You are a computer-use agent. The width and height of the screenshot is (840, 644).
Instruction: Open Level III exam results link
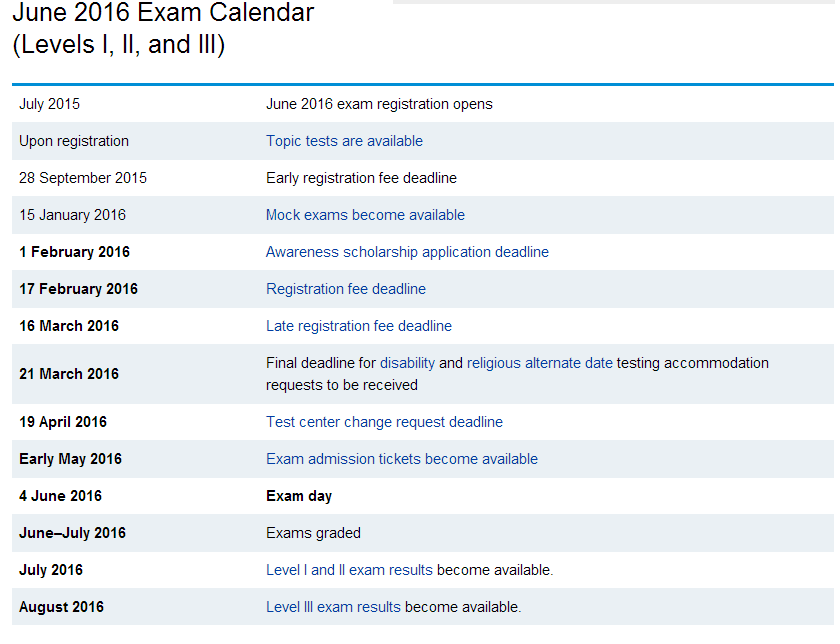pyautogui.click(x=333, y=607)
